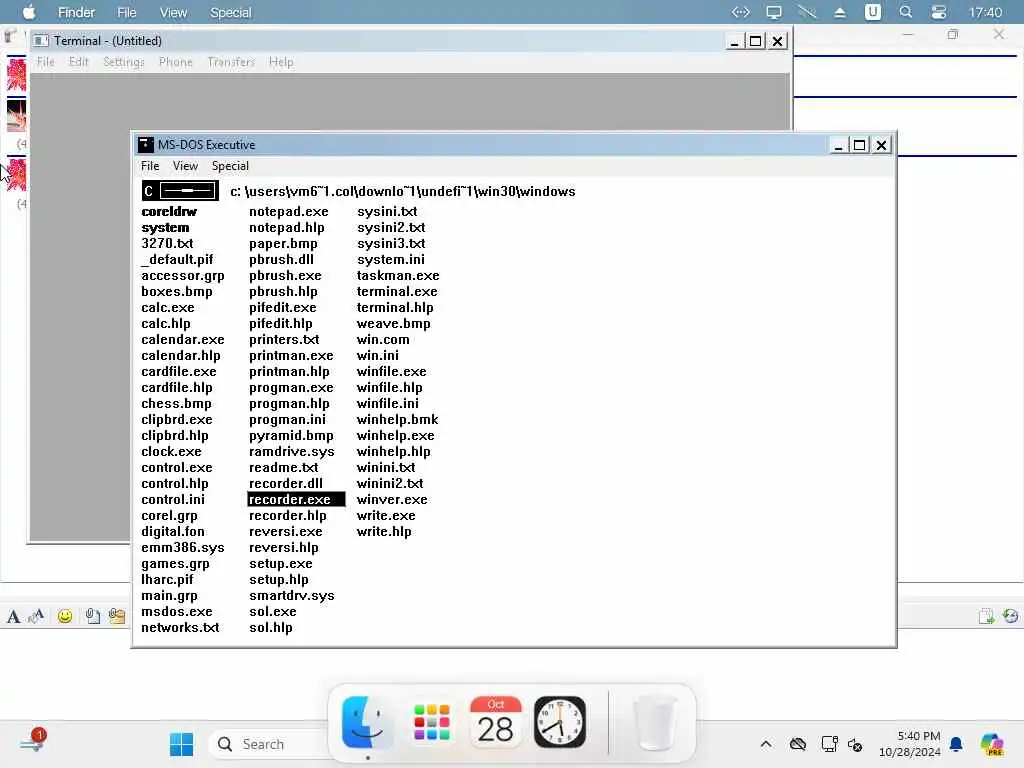The height and width of the screenshot is (768, 1024).
Task: Select file chess.bmp
Action: (x=176, y=404)
